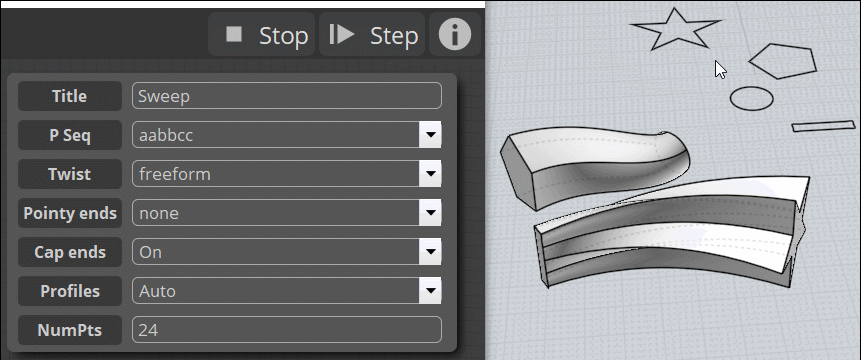This screenshot has height=360, width=861.
Task: Click the Title label
Action: [x=70, y=96]
